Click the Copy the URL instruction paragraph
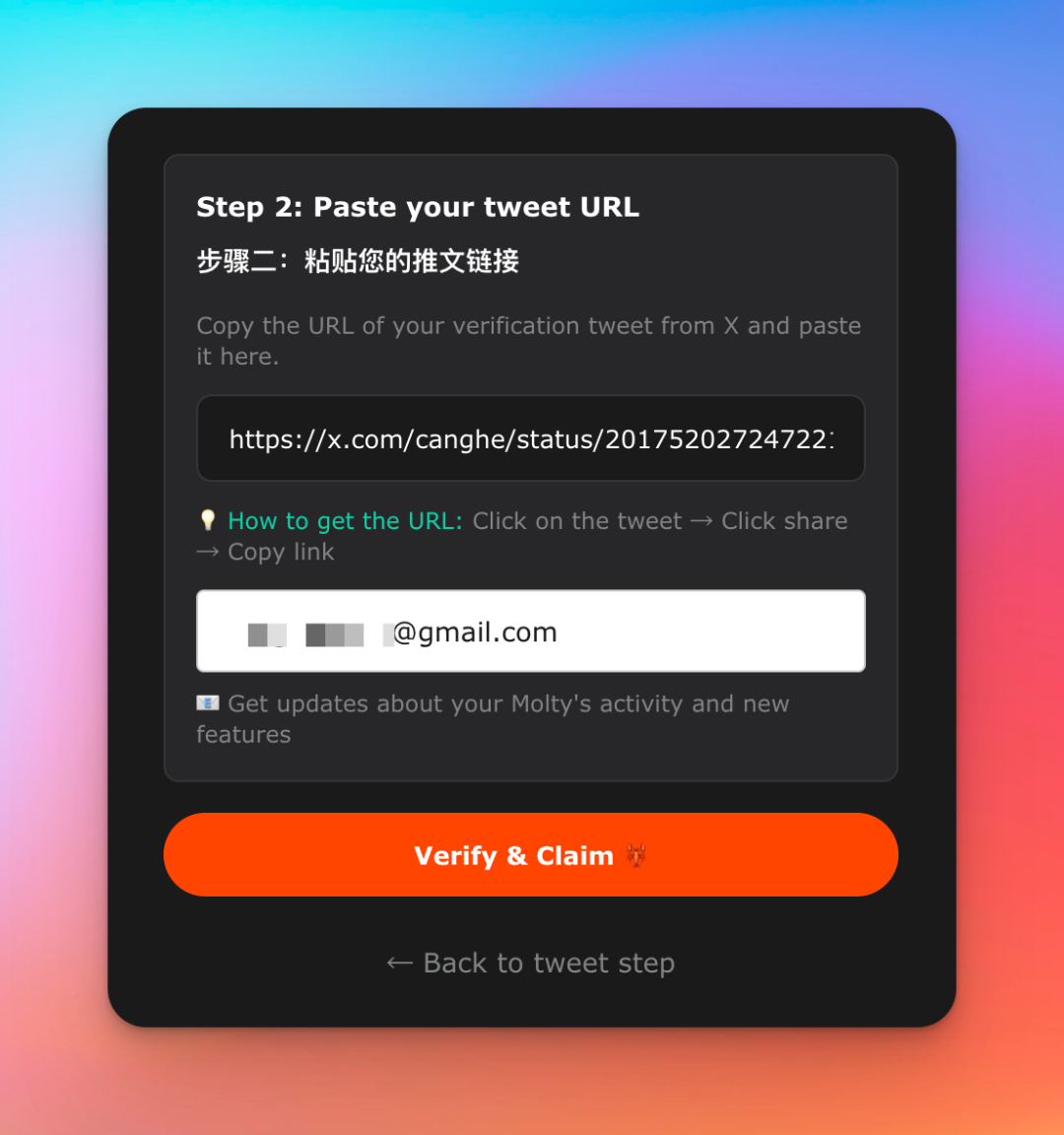Image resolution: width=1064 pixels, height=1135 pixels. (529, 341)
